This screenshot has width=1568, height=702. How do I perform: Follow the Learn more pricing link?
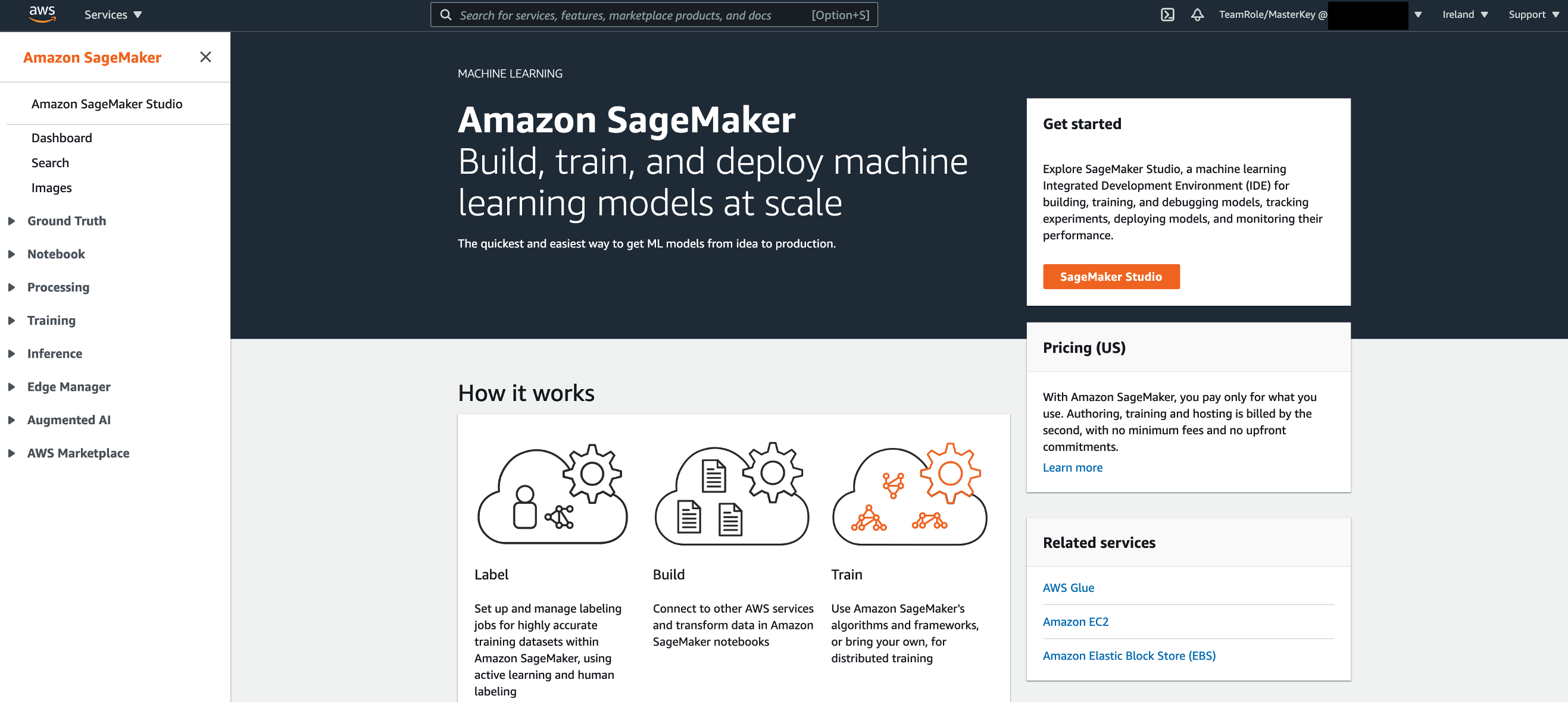point(1072,467)
